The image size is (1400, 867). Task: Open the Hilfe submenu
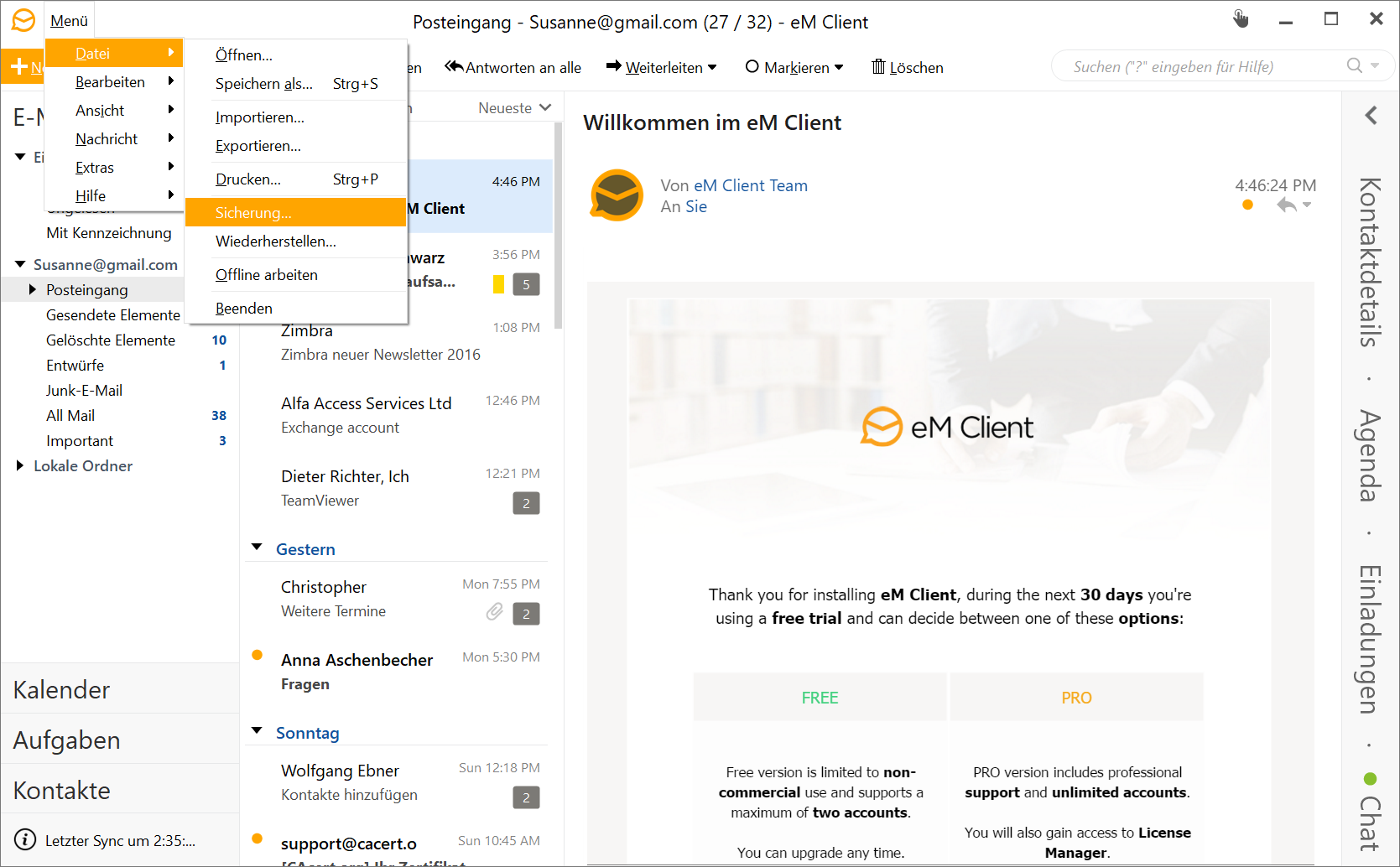click(113, 195)
